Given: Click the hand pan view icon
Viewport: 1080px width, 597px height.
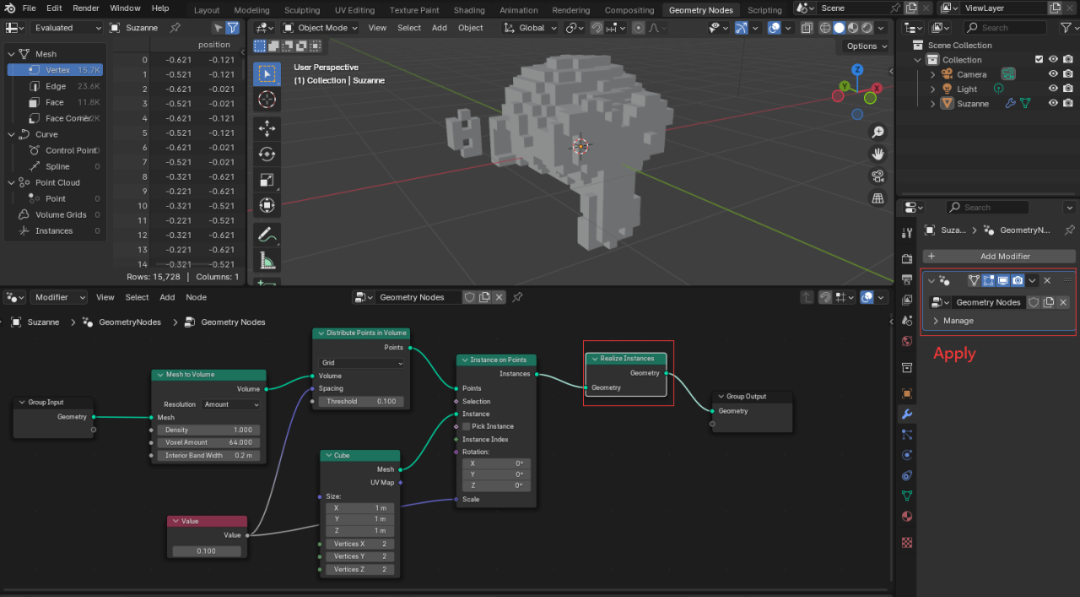Looking at the screenshot, I should coord(878,154).
